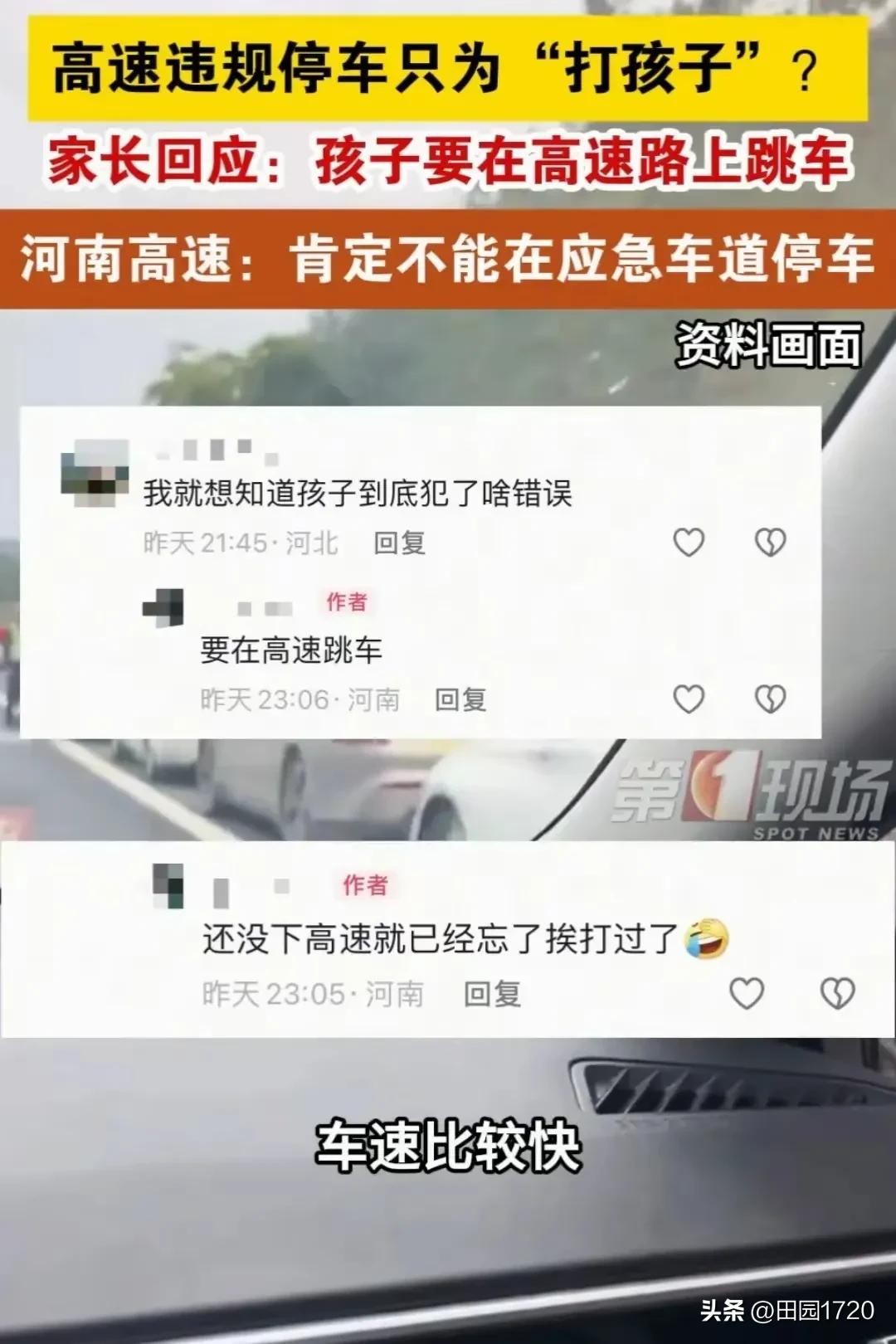Screen dimensions: 896x1344
Task: Open the author's avatar on the 23:05 comment
Action: tap(168, 885)
